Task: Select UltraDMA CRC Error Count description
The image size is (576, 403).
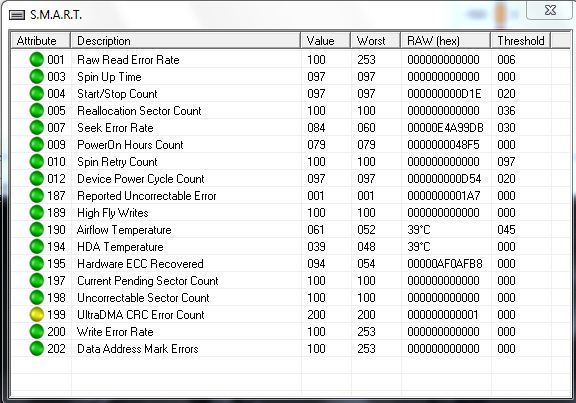Action: [141, 314]
